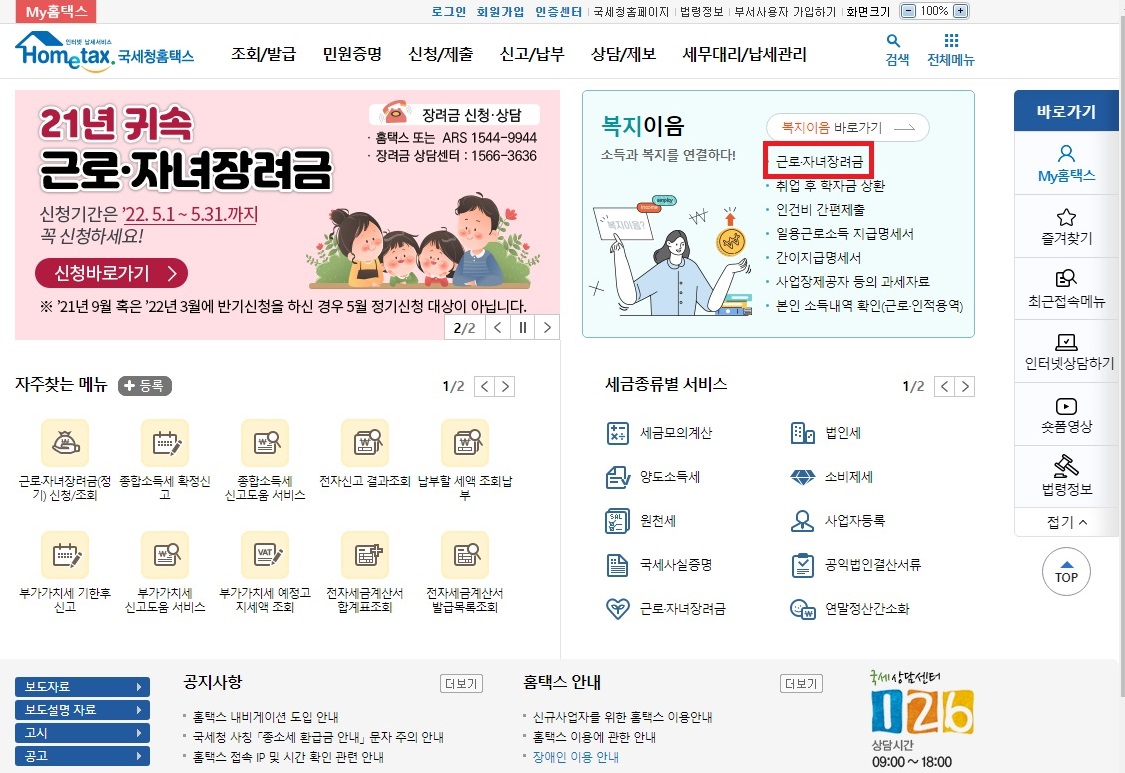Show previous page of 세금종류별 서비스
This screenshot has height=773, width=1125.
click(x=944, y=386)
